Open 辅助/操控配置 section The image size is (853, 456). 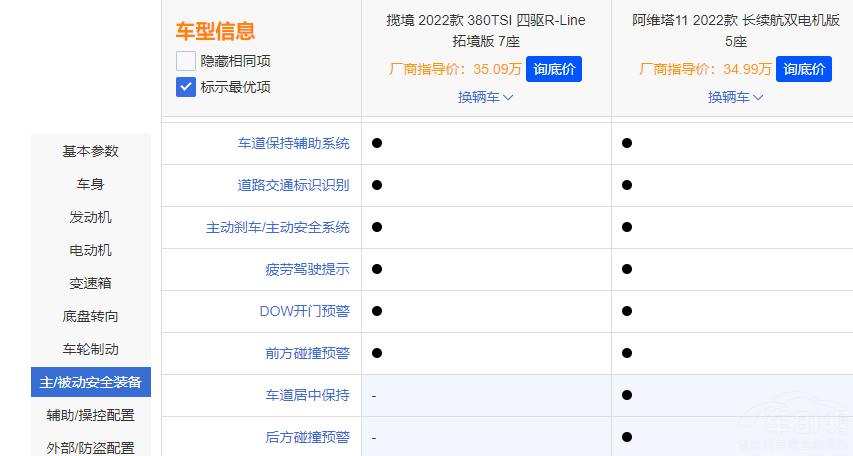(x=91, y=415)
